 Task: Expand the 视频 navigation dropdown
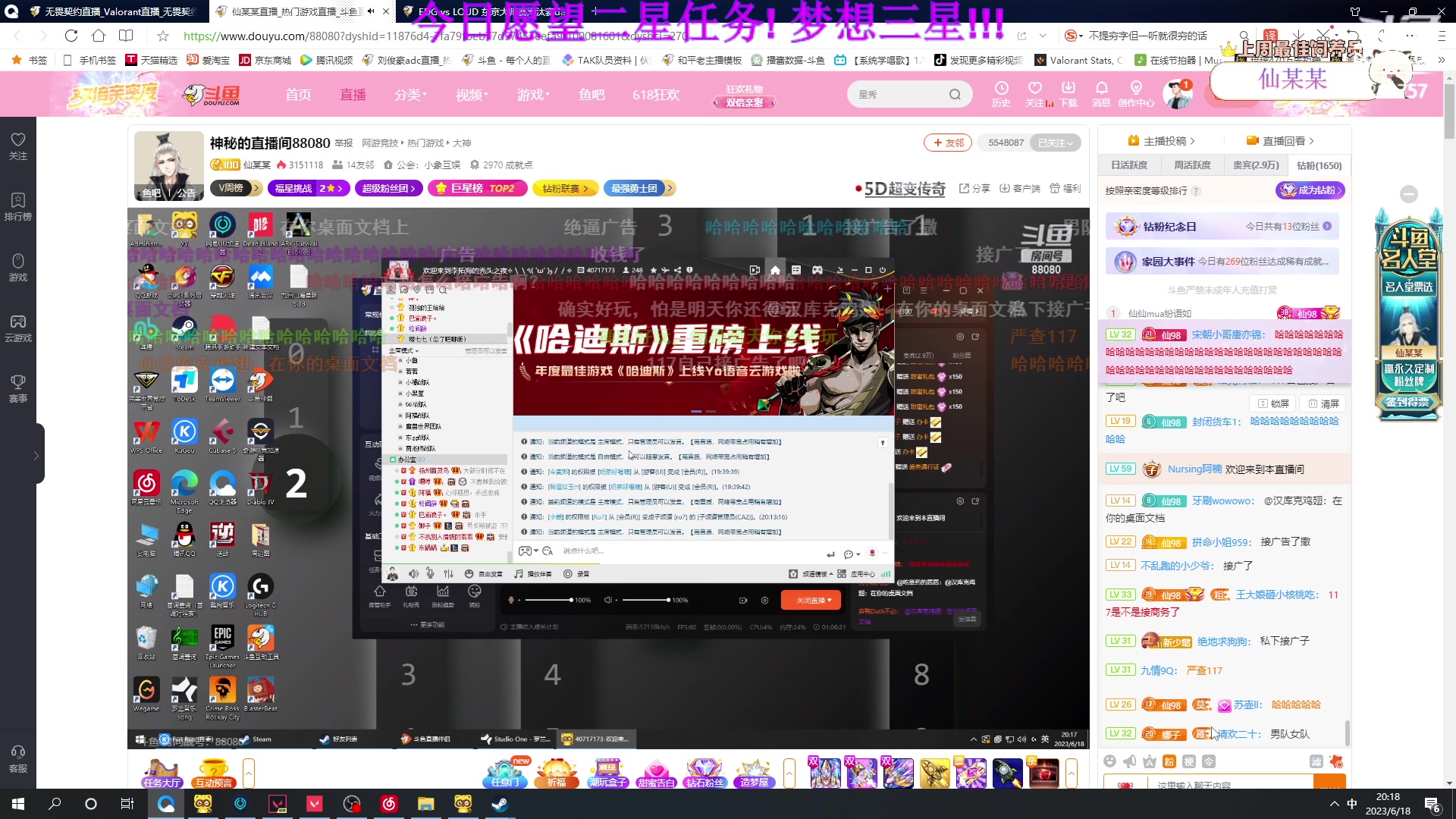[x=470, y=94]
